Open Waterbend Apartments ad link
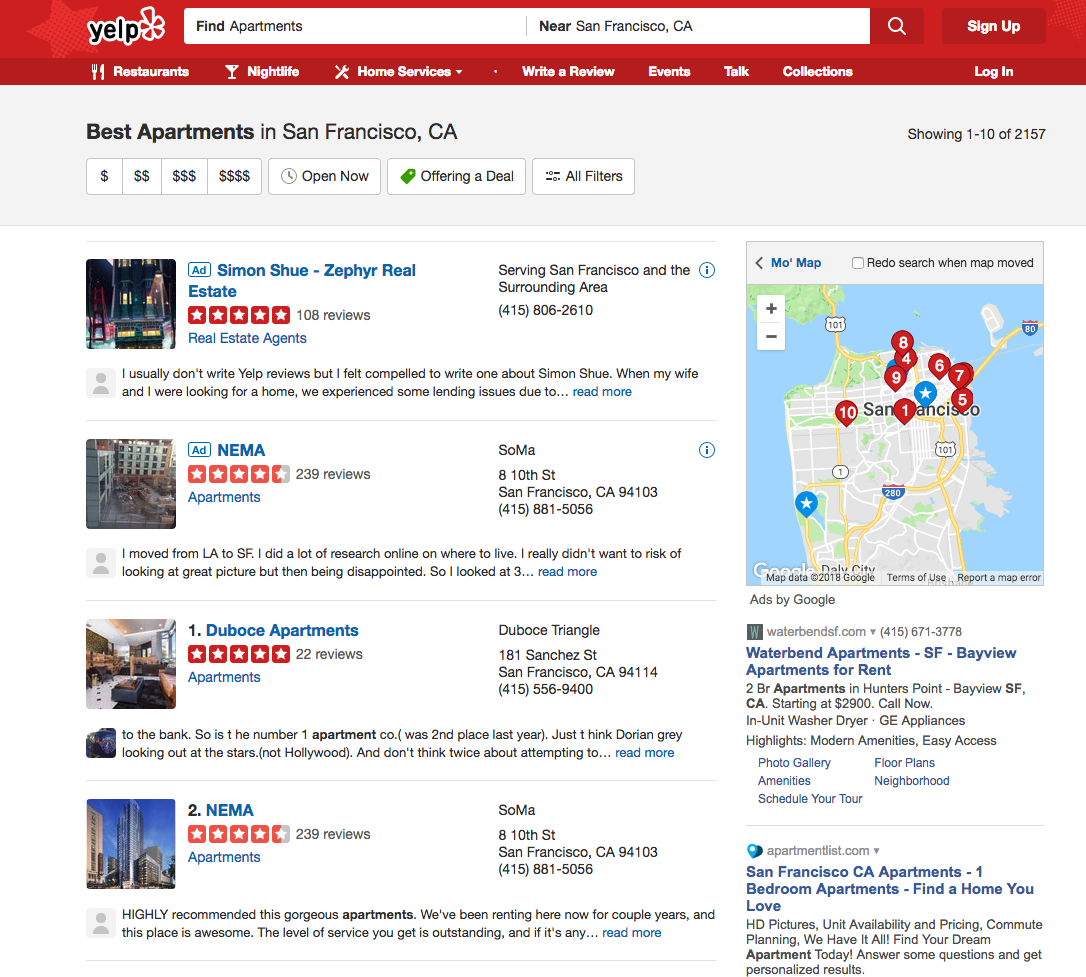Screen dimensions: 1086x977 [881, 661]
